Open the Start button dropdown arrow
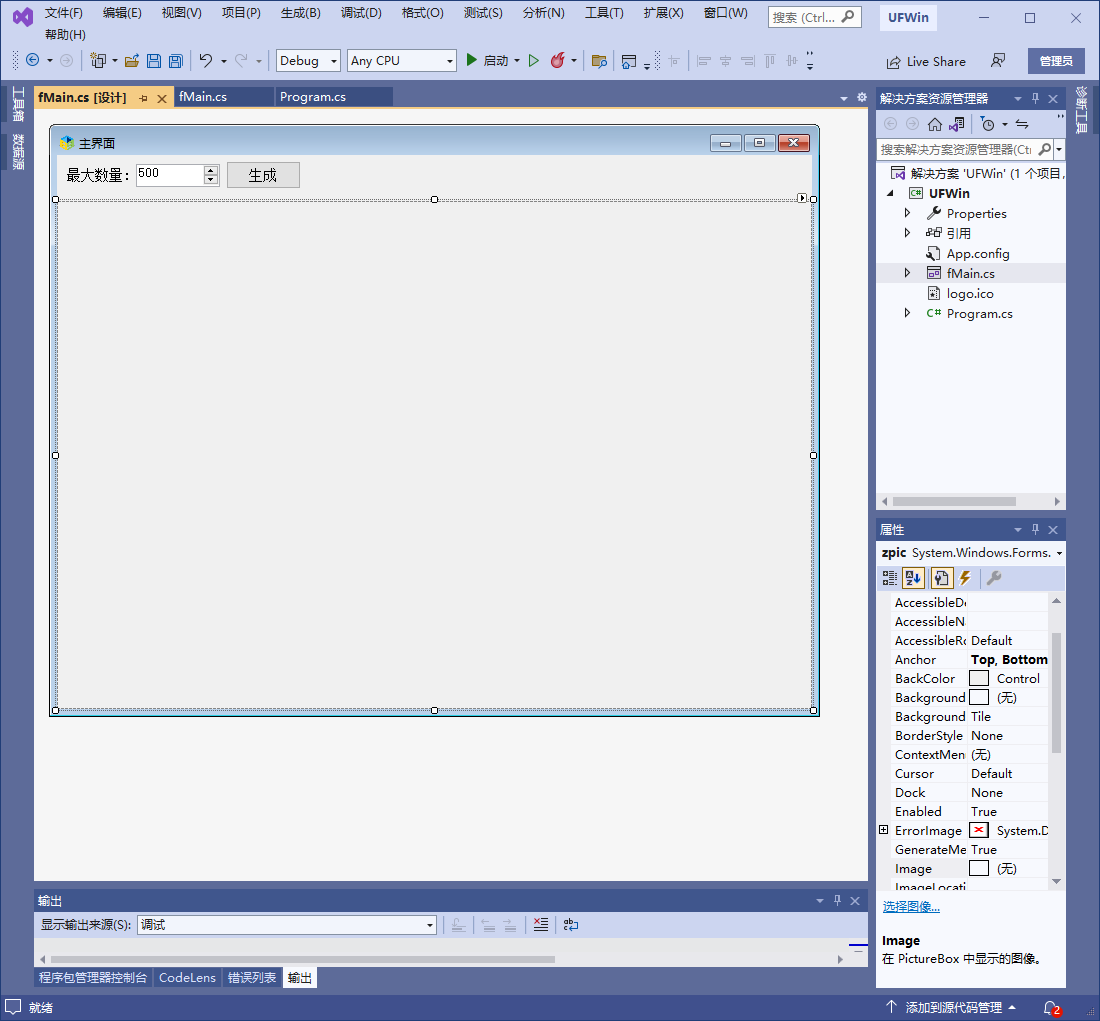 pyautogui.click(x=517, y=61)
